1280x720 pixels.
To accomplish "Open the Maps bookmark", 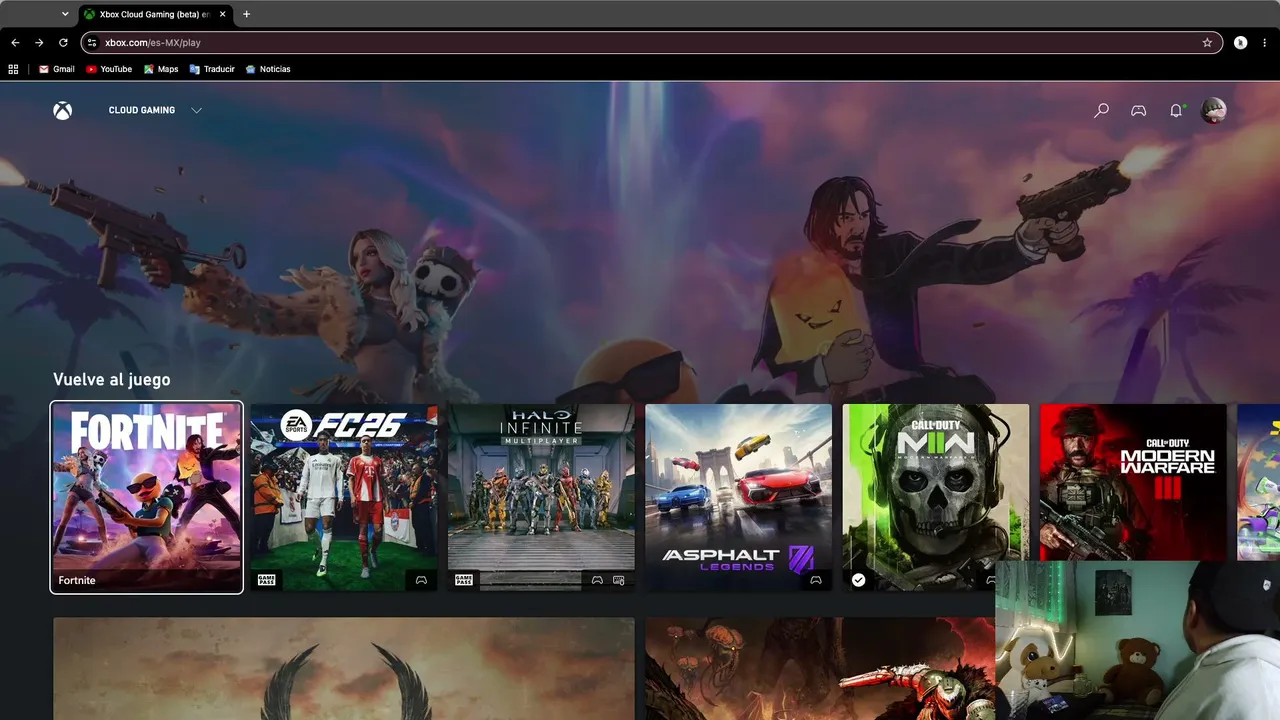I will coord(161,69).
